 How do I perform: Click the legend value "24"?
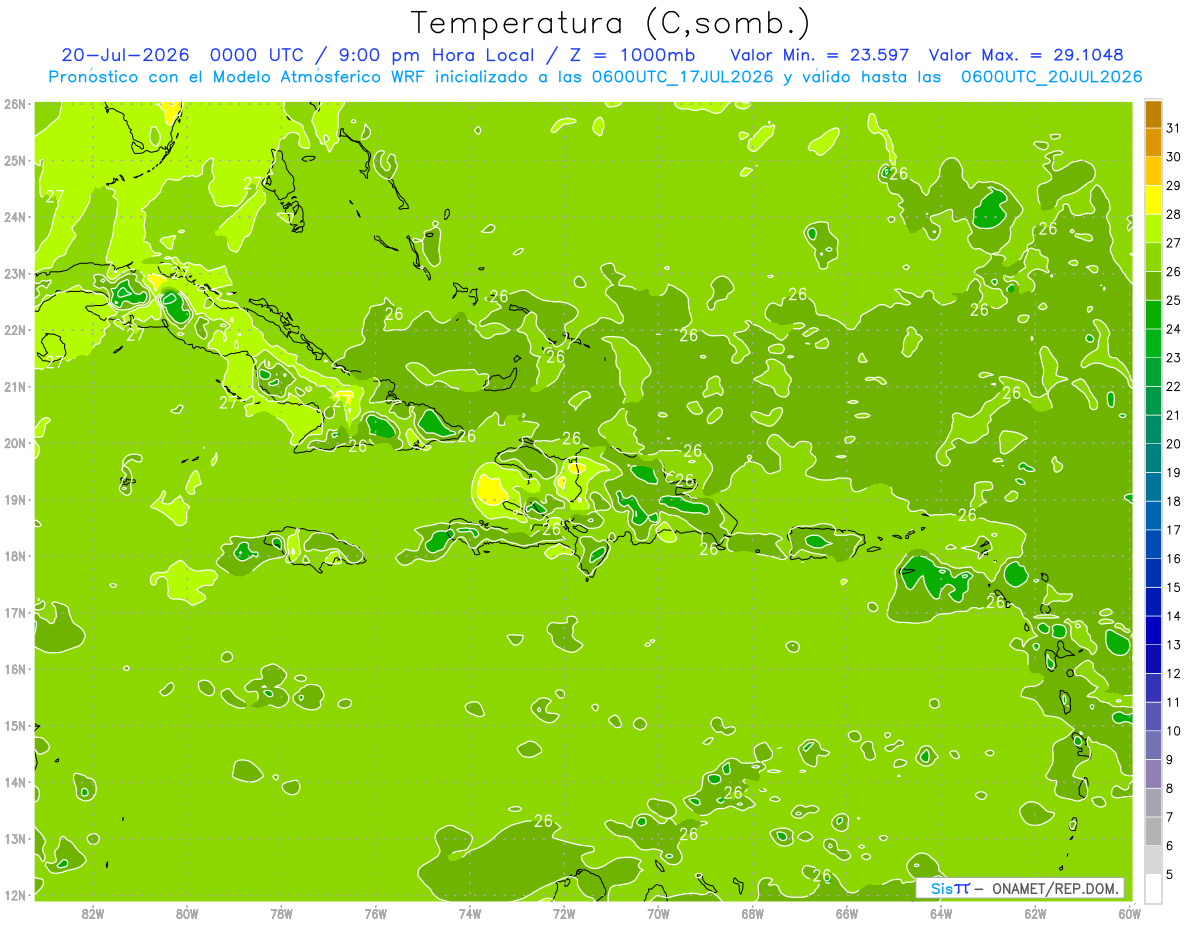tap(1174, 329)
